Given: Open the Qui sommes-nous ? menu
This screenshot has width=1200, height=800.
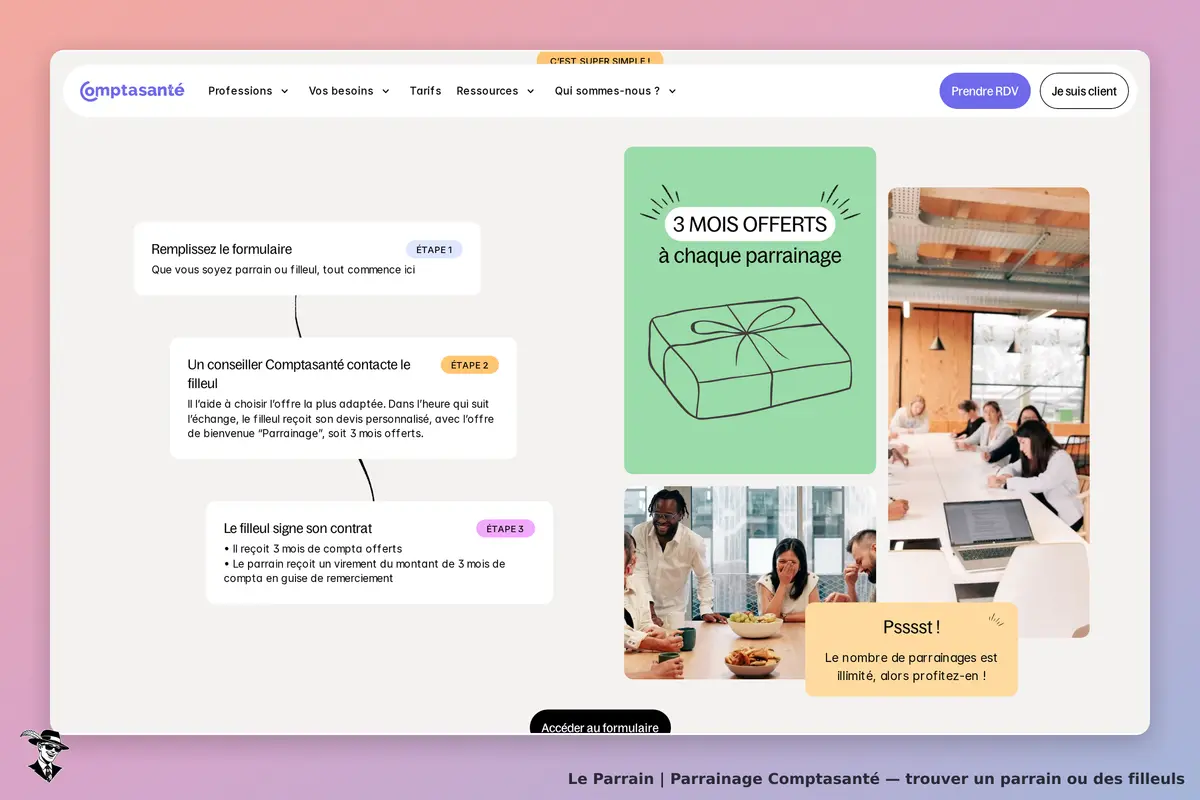Looking at the screenshot, I should click(x=607, y=91).
